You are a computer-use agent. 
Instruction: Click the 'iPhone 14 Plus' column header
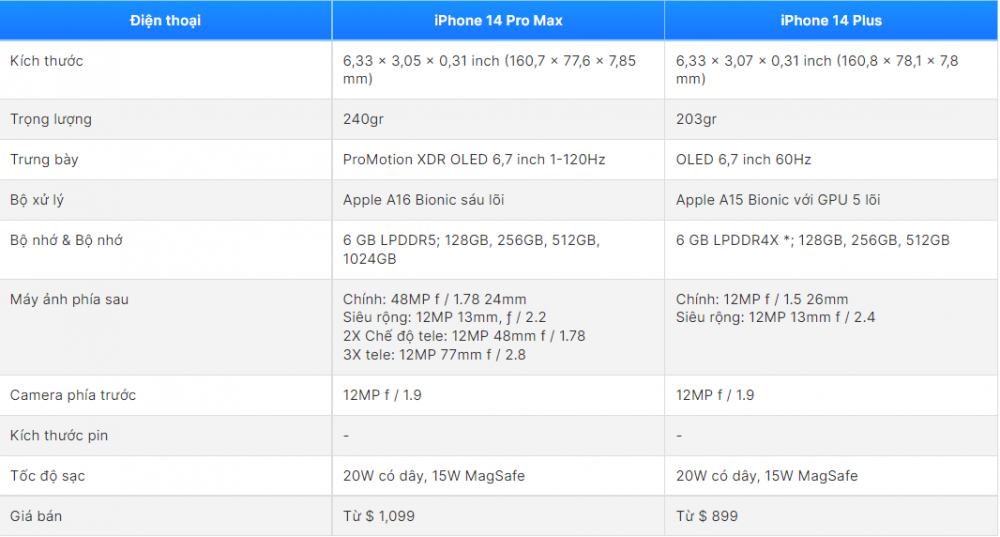click(x=831, y=20)
